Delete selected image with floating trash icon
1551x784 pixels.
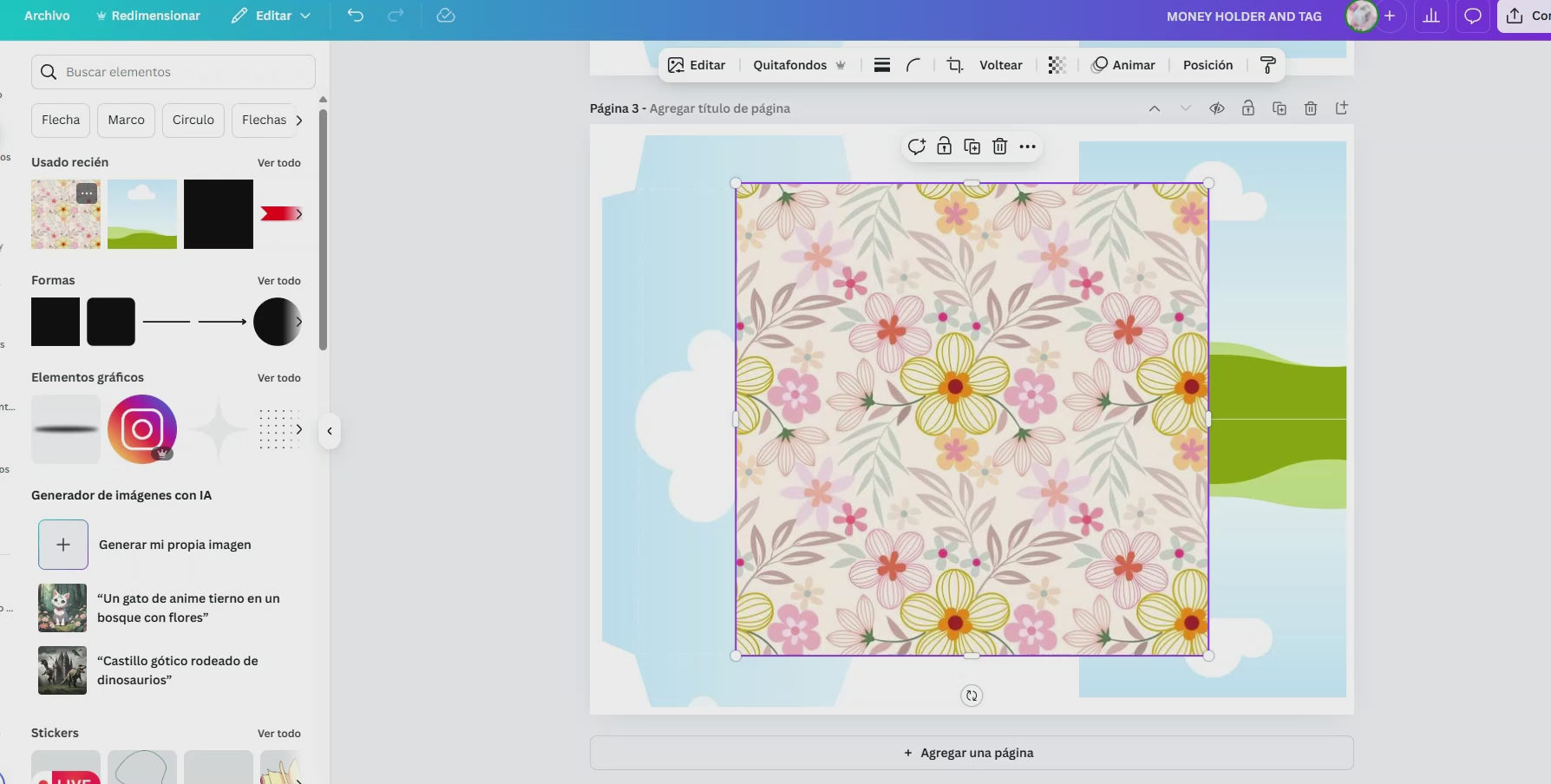click(x=999, y=147)
